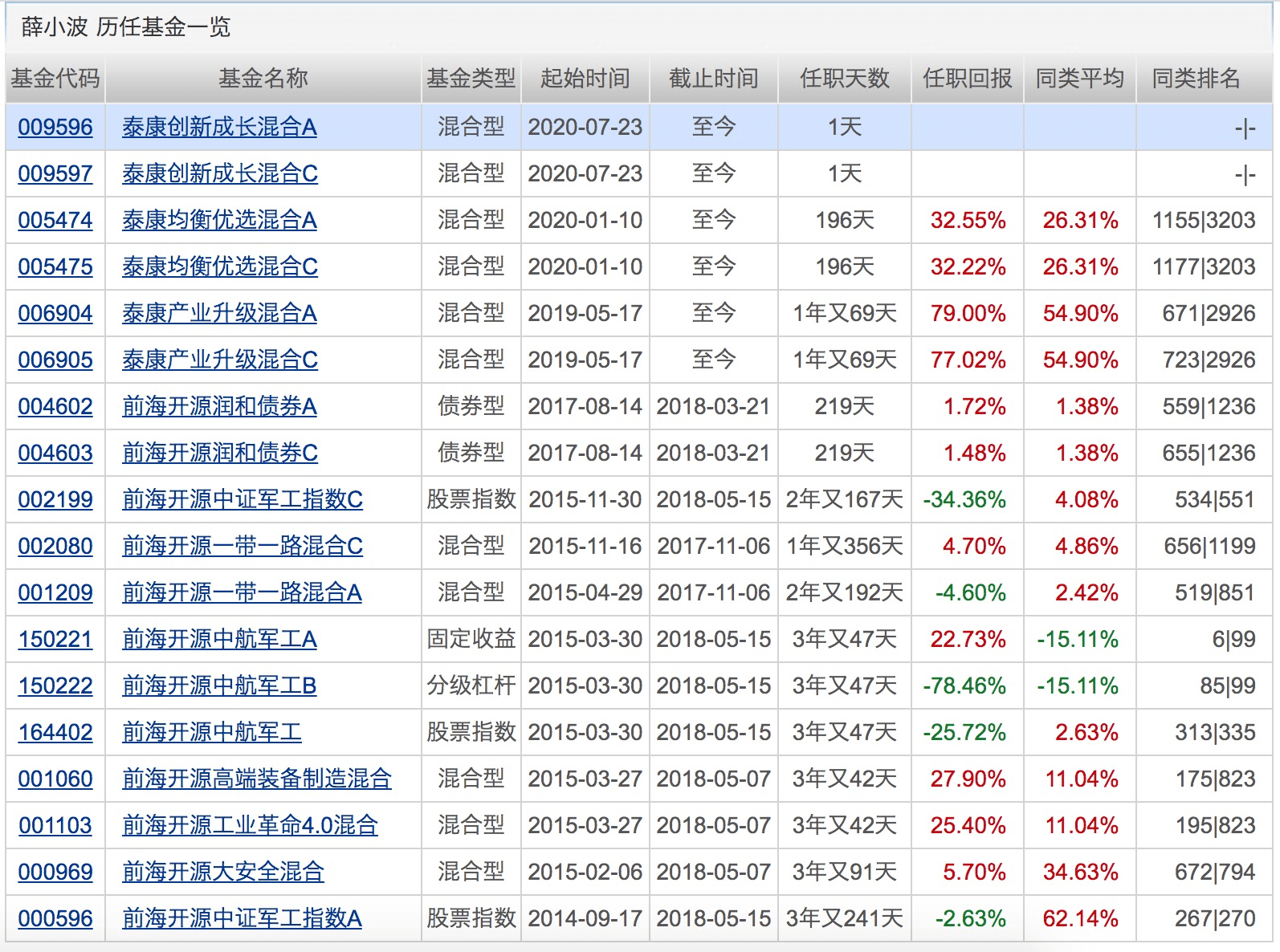The width and height of the screenshot is (1280, 952).
Task: Open fund code link 002199
Action: pos(55,499)
